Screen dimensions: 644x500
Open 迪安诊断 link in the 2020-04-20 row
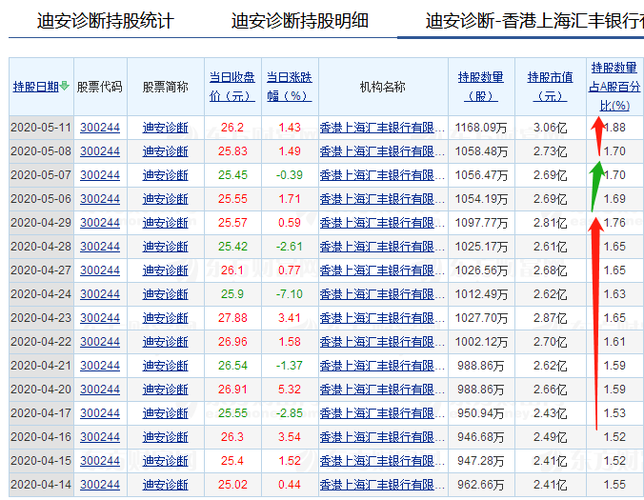point(165,389)
